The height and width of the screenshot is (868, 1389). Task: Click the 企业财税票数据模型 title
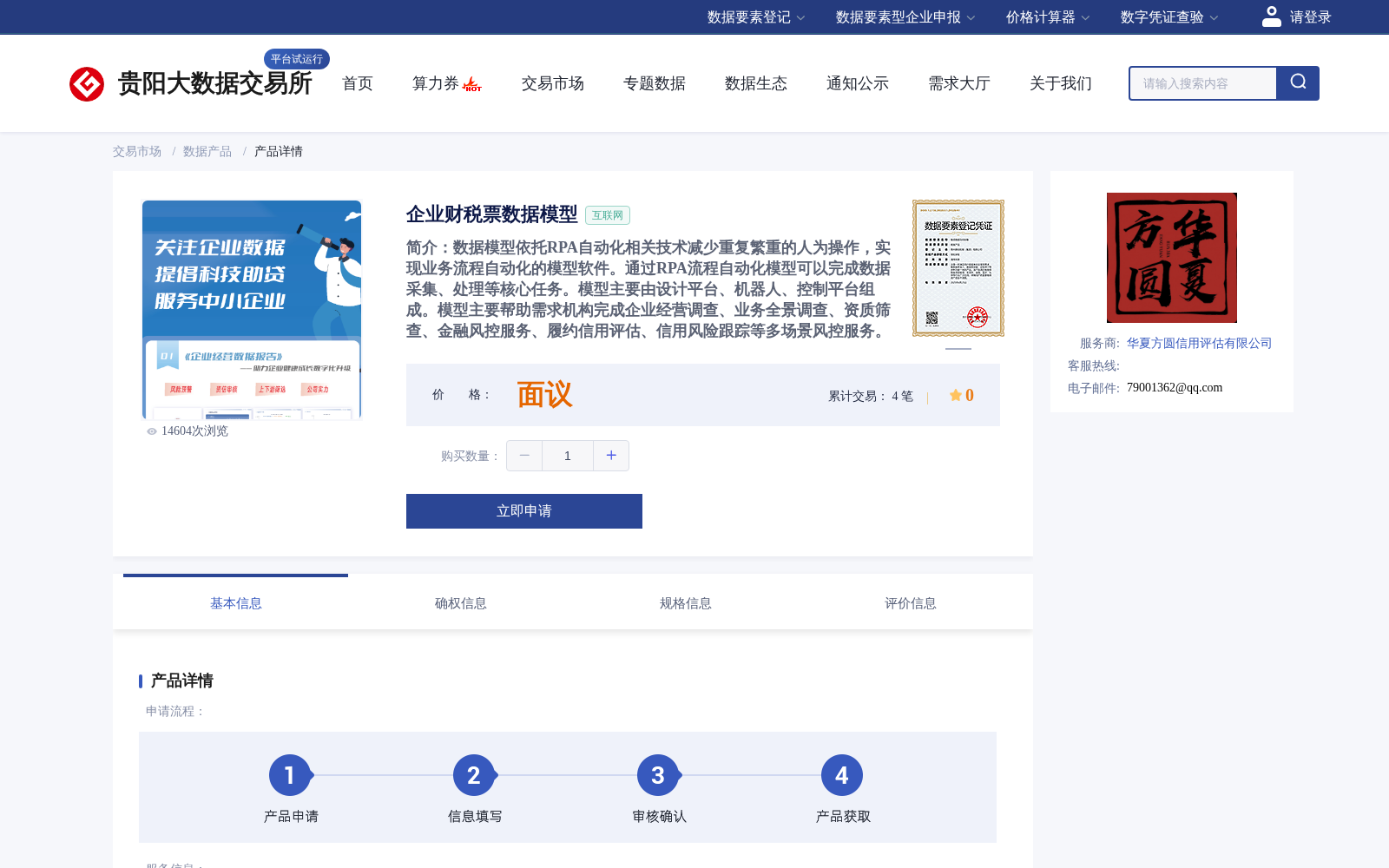pos(492,214)
